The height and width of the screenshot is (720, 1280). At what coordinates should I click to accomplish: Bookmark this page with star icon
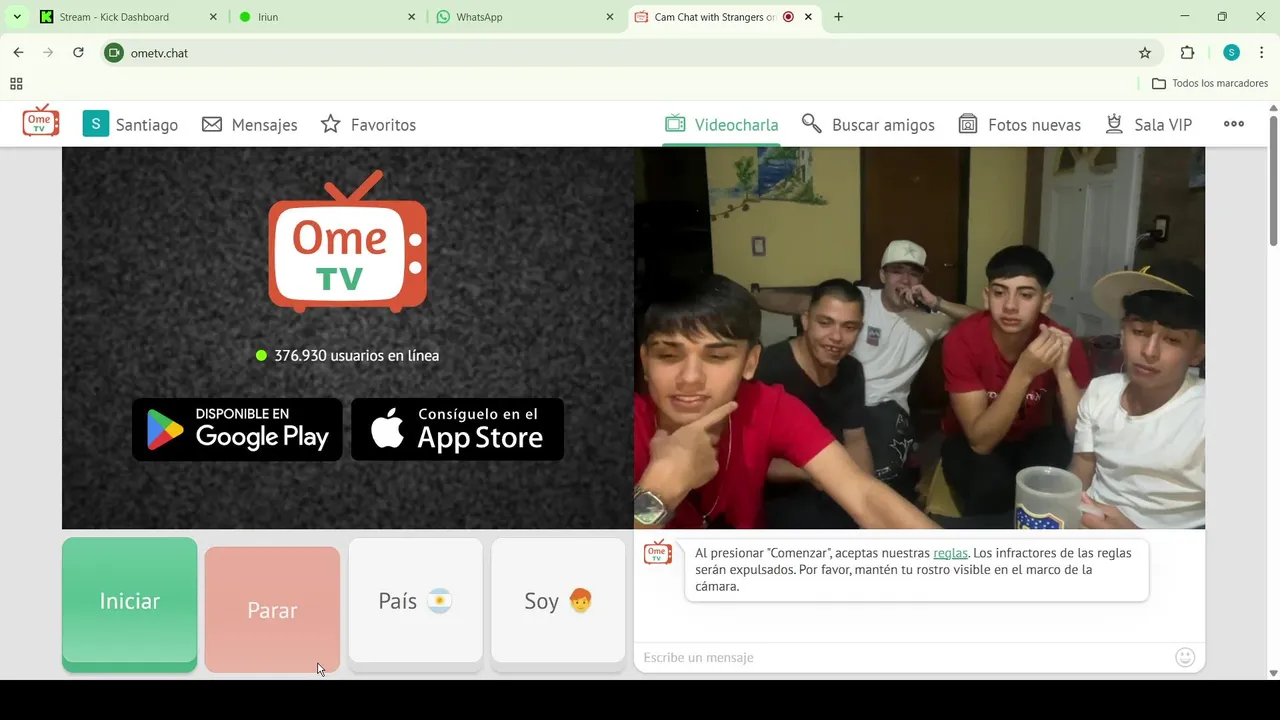click(x=1145, y=53)
